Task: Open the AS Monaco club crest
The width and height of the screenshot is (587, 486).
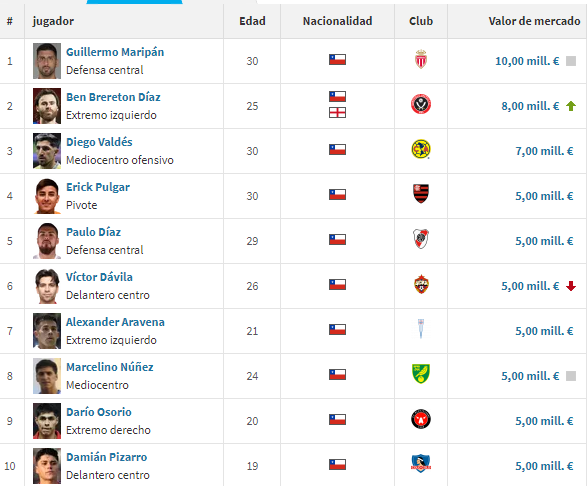Action: click(x=421, y=60)
